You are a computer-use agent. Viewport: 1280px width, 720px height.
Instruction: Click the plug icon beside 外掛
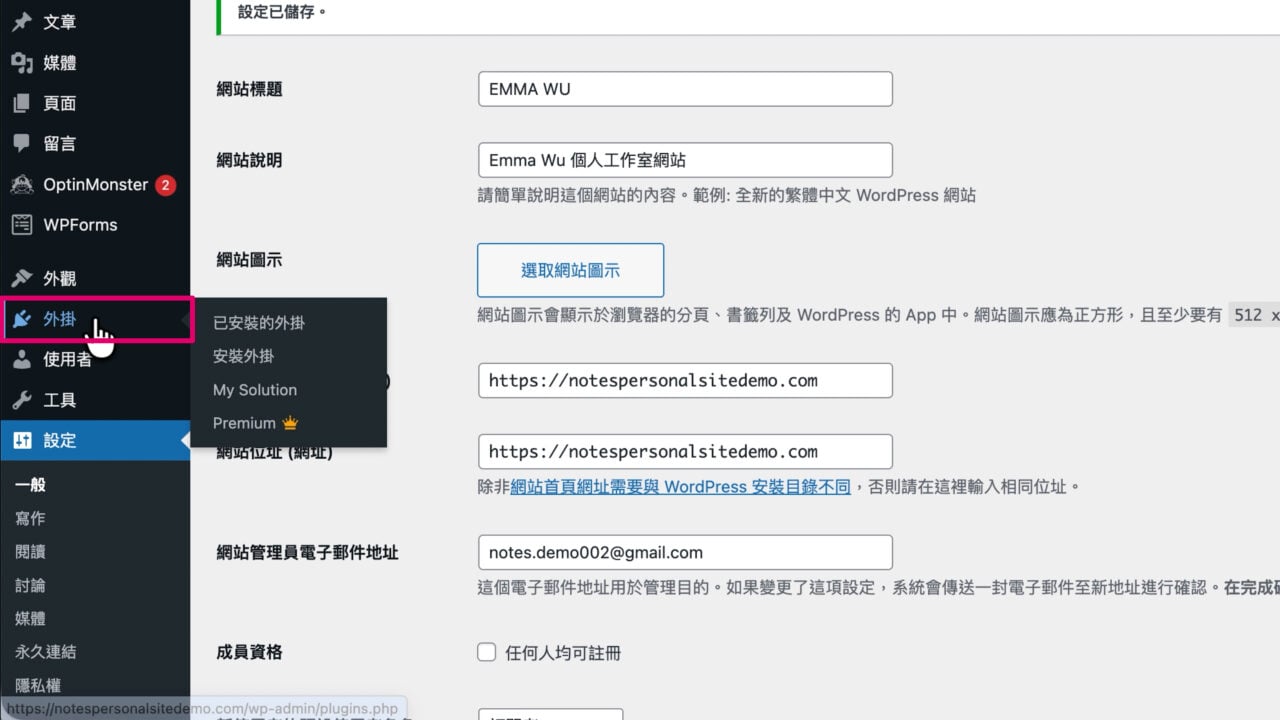[x=22, y=320]
